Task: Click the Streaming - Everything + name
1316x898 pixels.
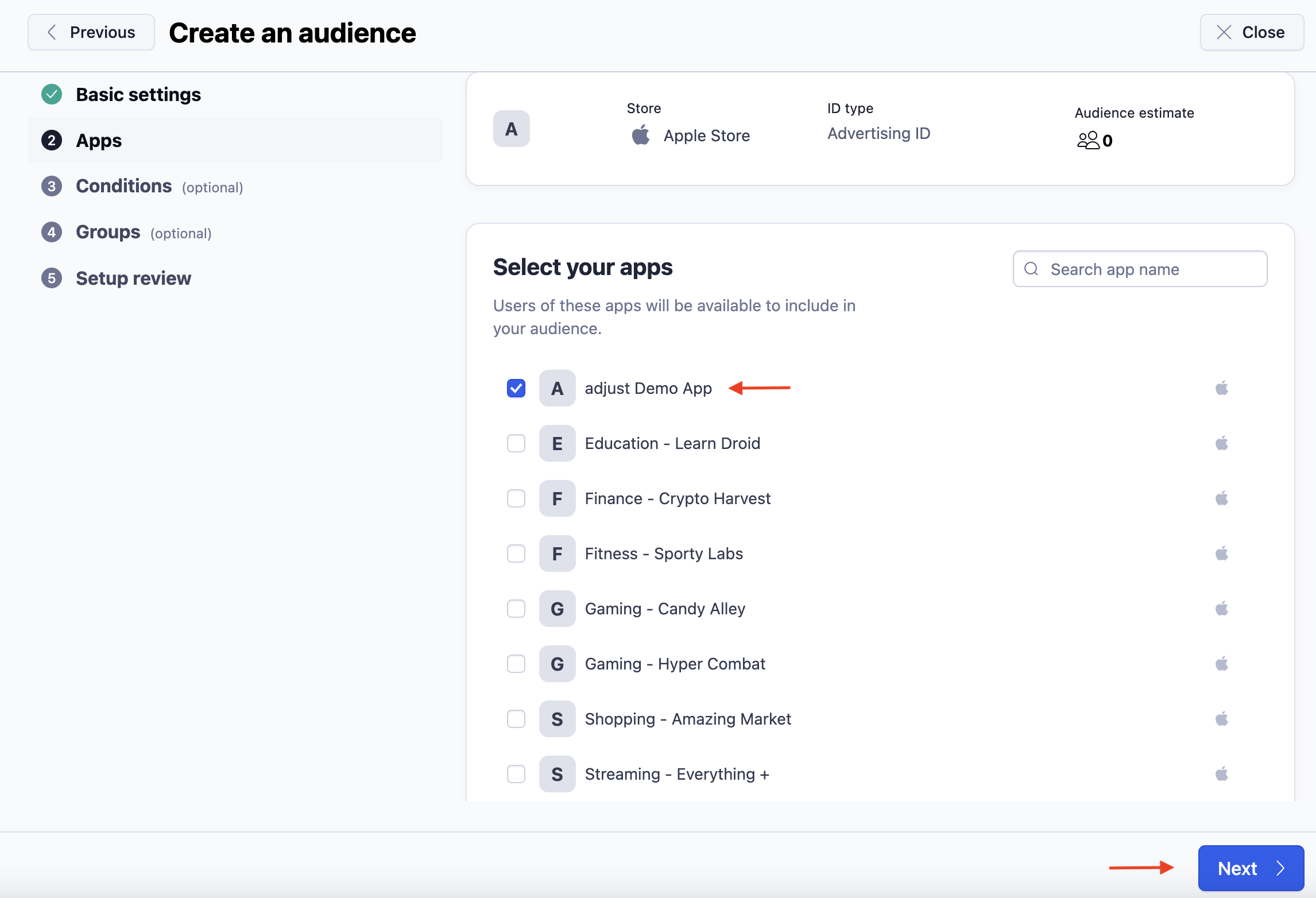Action: pyautogui.click(x=677, y=774)
